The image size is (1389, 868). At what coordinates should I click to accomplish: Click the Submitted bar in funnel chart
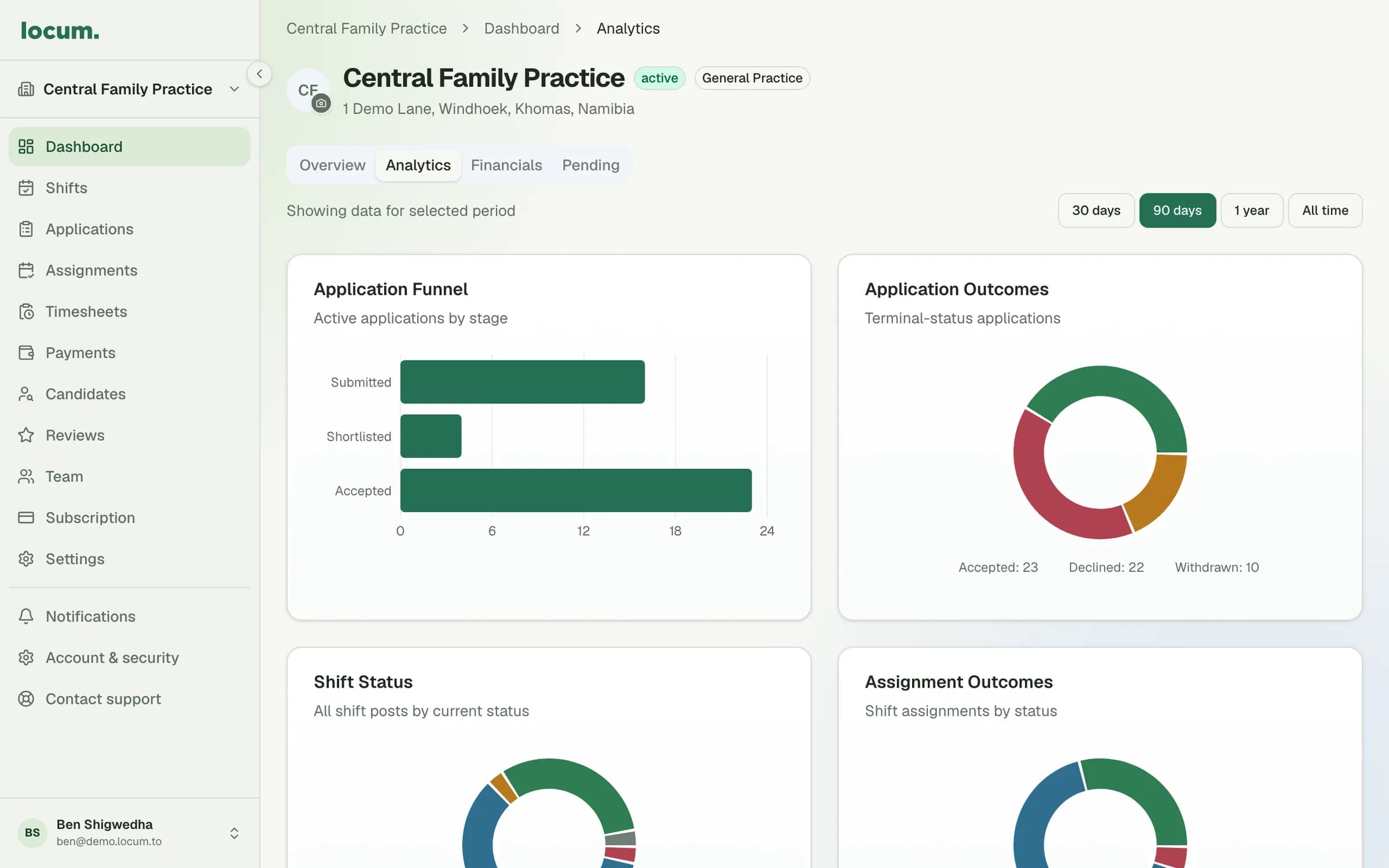tap(522, 382)
